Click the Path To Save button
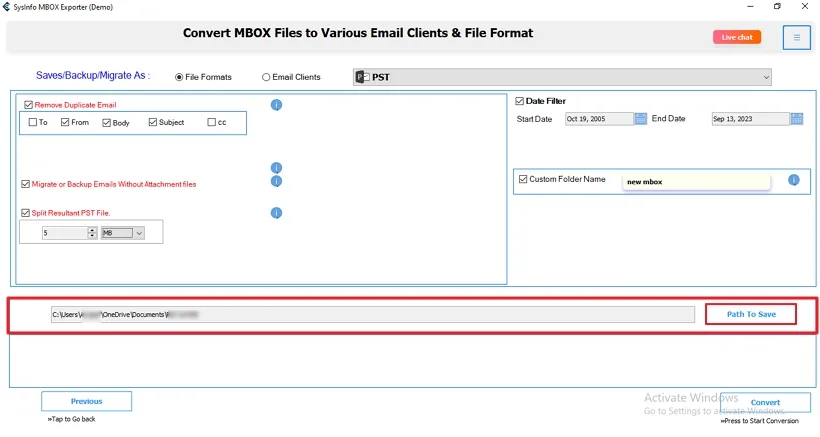 click(751, 314)
